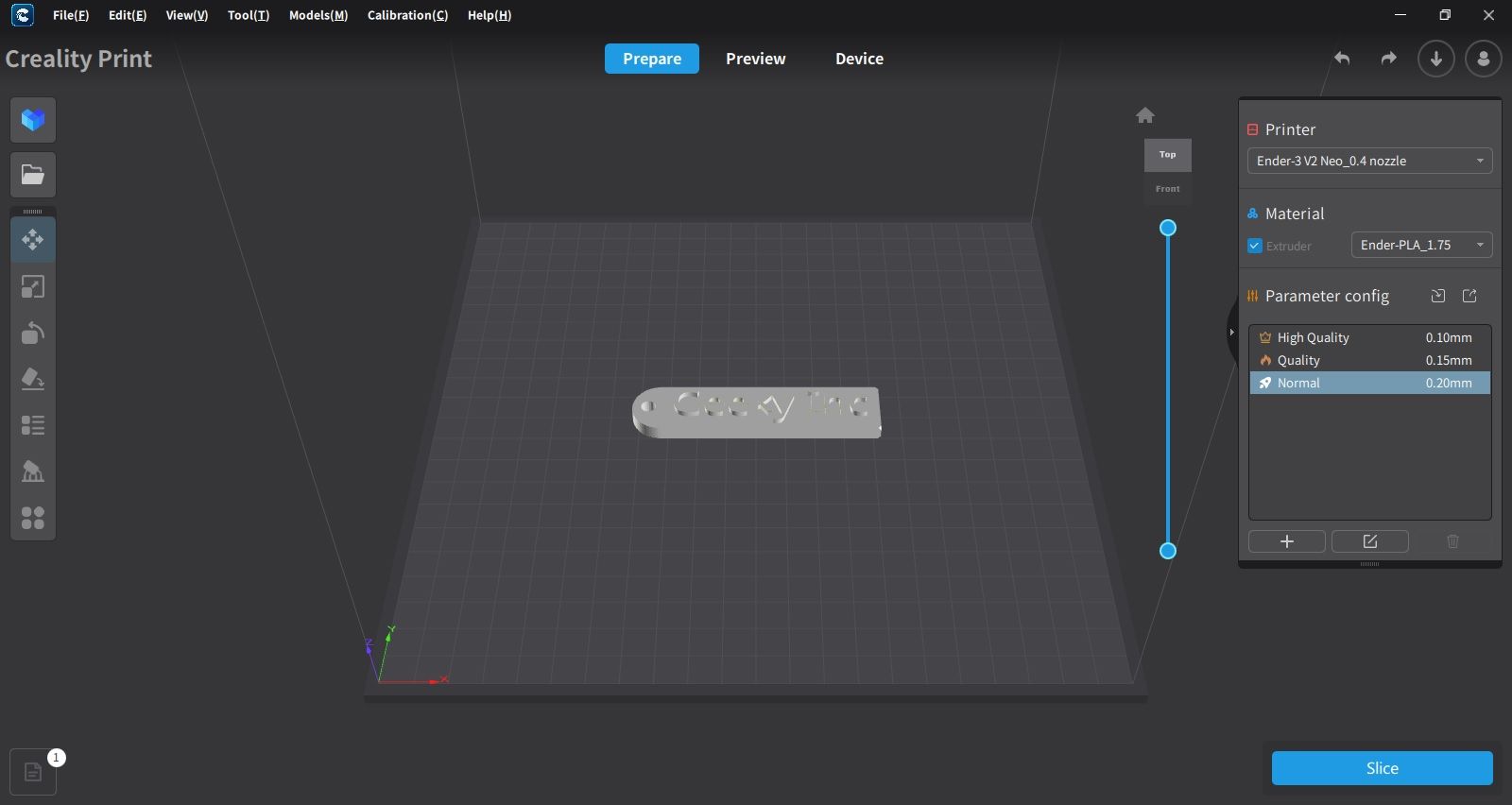1512x805 pixels.
Task: Click the Home view reset icon
Action: point(1145,115)
